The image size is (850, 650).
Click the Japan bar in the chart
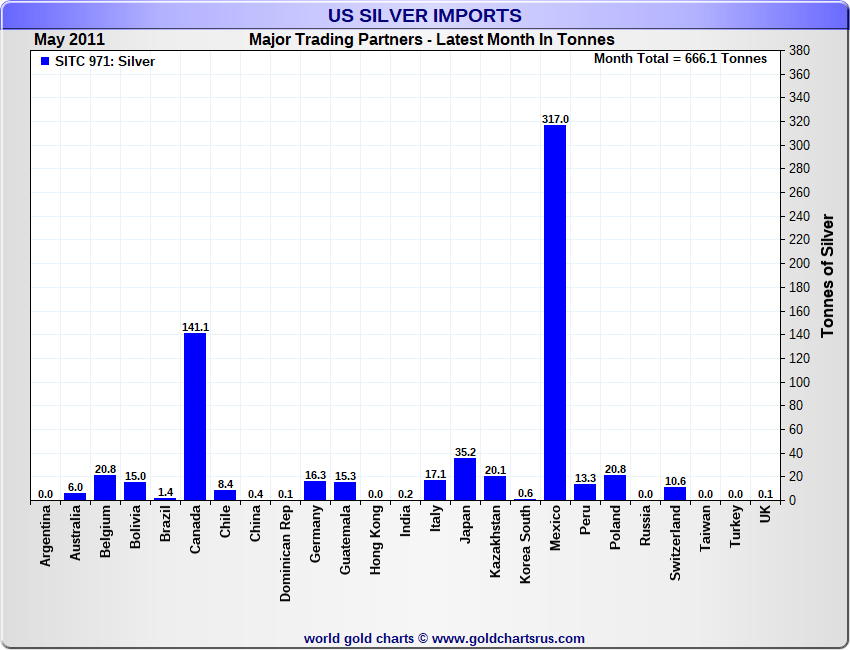pyautogui.click(x=465, y=479)
